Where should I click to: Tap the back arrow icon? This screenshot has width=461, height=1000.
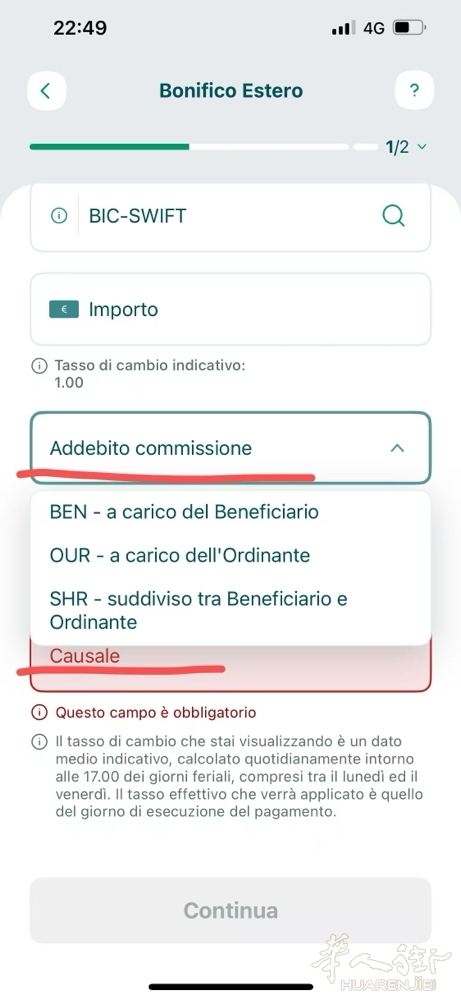[x=46, y=91]
